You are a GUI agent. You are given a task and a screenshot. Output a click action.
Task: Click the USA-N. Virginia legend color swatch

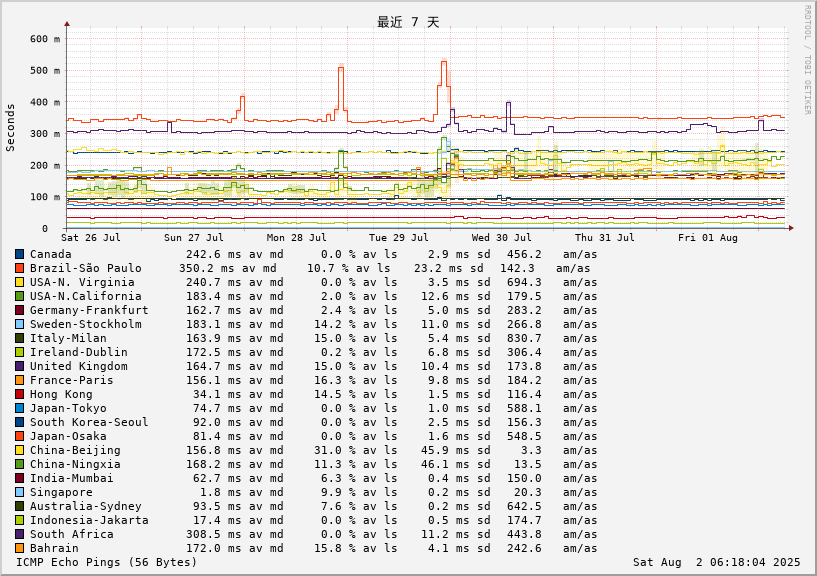pos(19,283)
